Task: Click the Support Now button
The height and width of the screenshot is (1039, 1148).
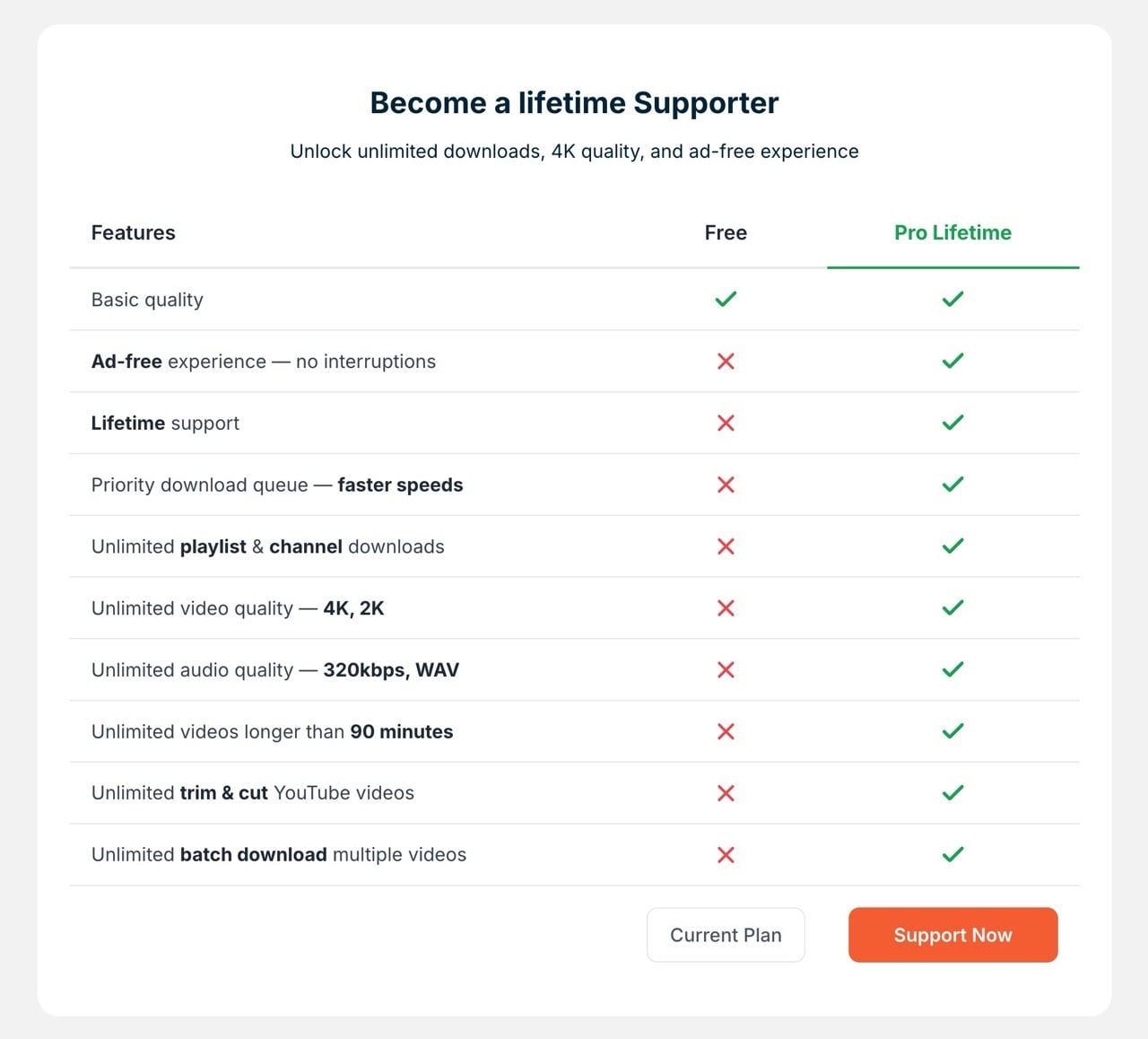Action: (x=952, y=935)
